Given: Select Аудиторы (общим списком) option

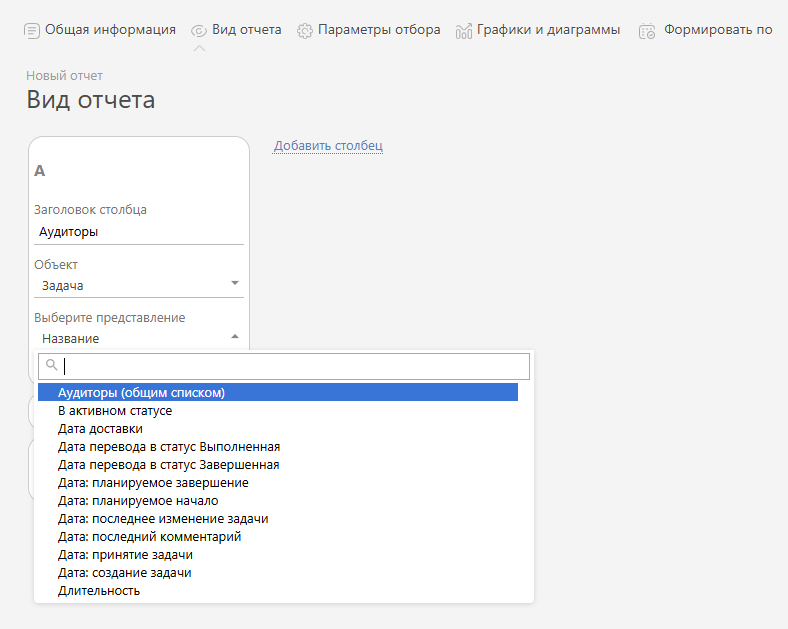Looking at the screenshot, I should pyautogui.click(x=278, y=392).
